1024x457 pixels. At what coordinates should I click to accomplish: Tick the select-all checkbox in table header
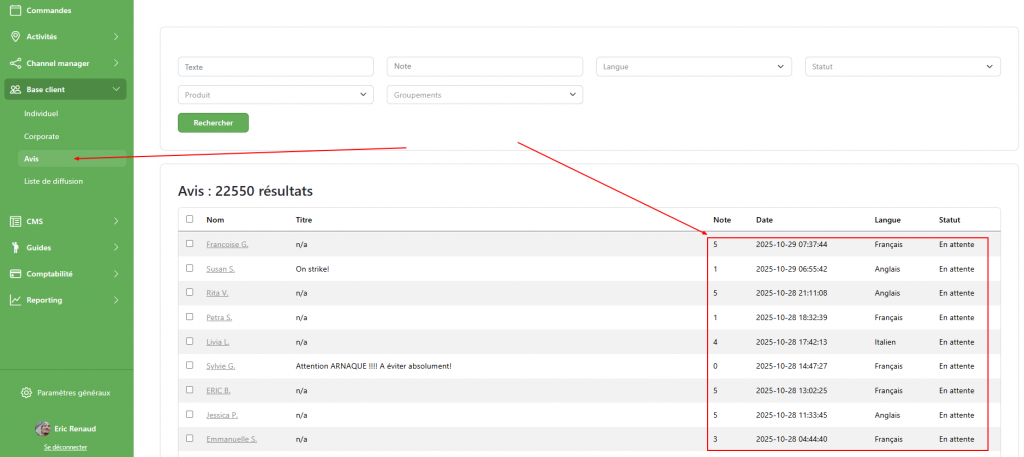[190, 219]
